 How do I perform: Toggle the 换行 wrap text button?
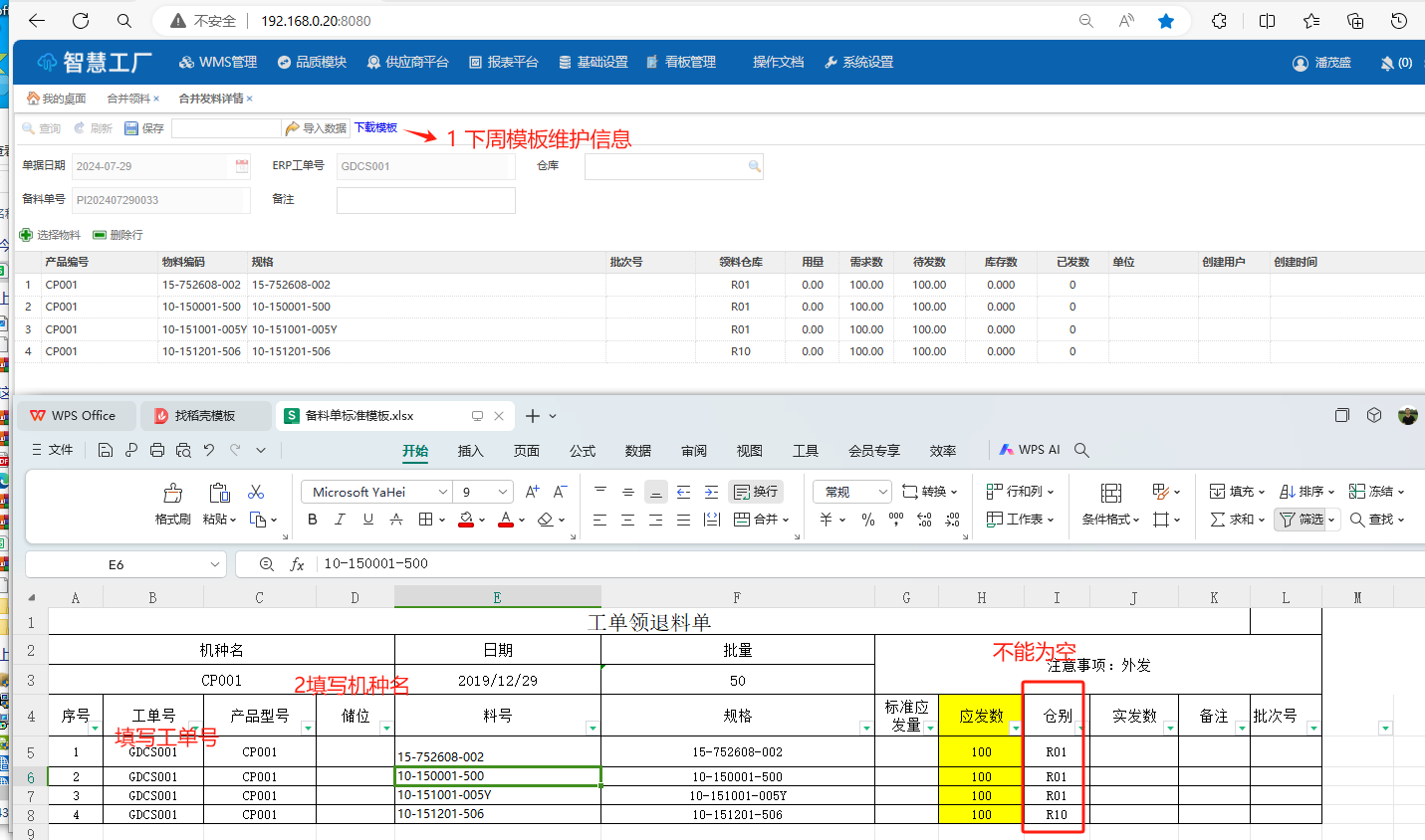(756, 492)
